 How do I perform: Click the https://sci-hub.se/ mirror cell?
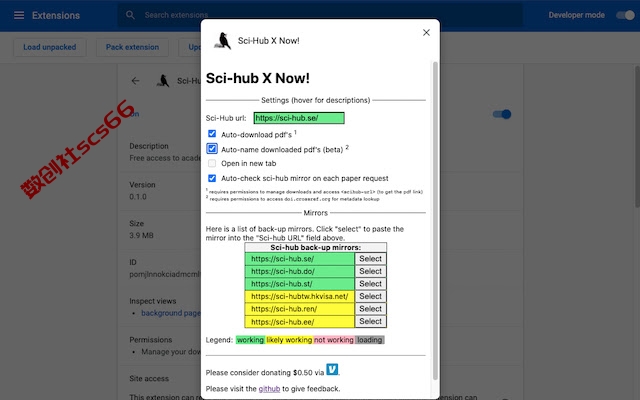[300, 259]
